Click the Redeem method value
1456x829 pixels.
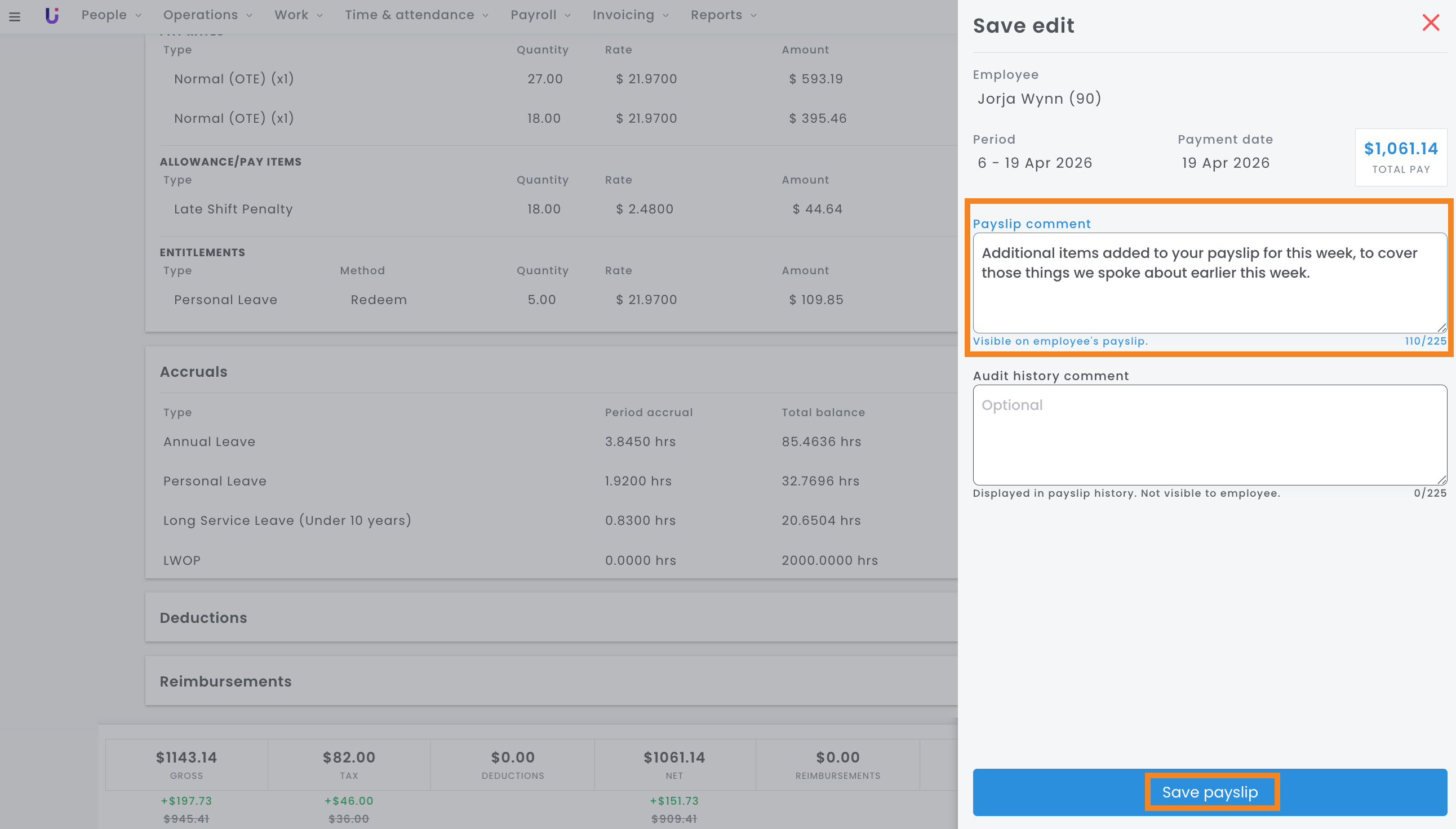379,300
